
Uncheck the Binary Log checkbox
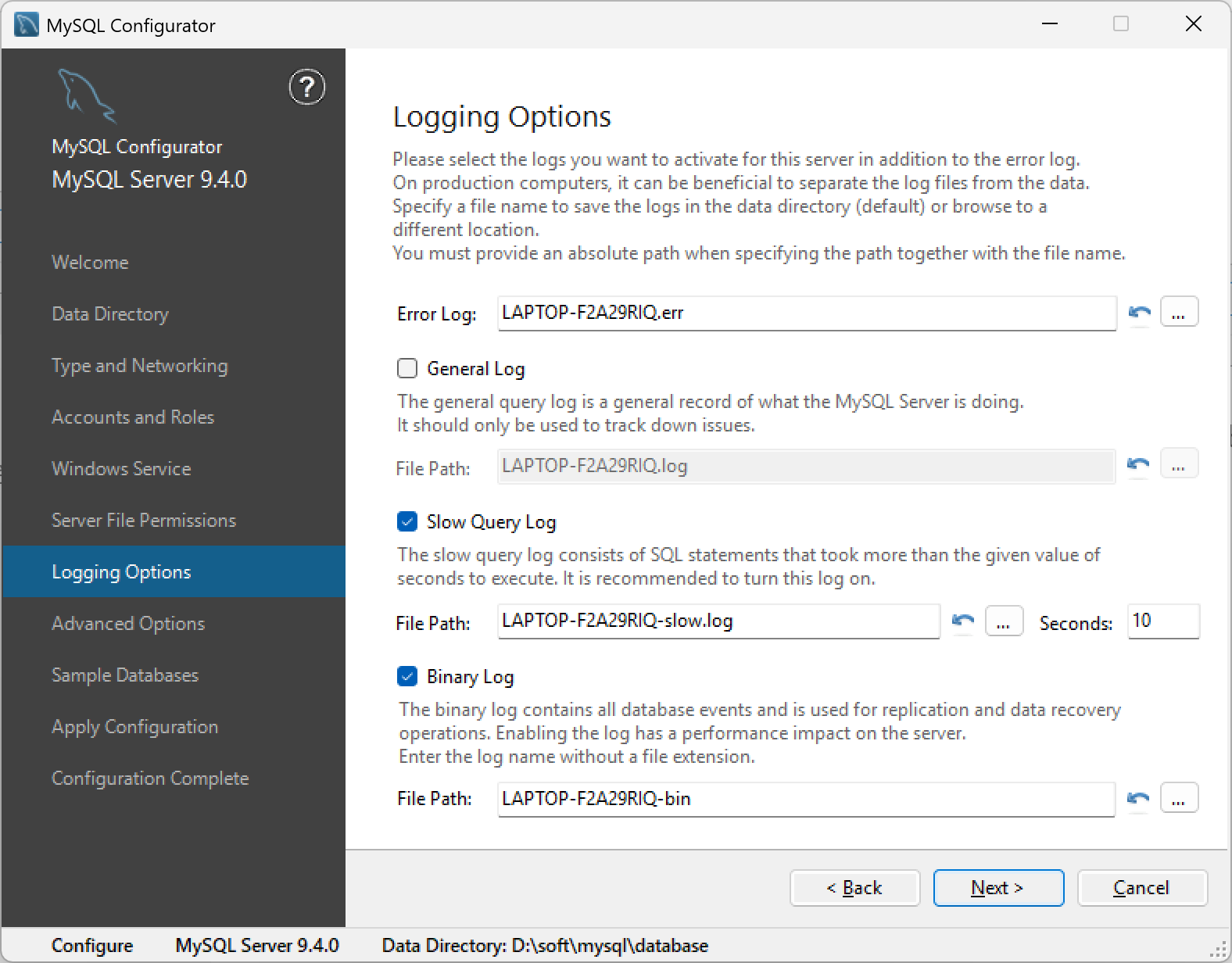(407, 676)
